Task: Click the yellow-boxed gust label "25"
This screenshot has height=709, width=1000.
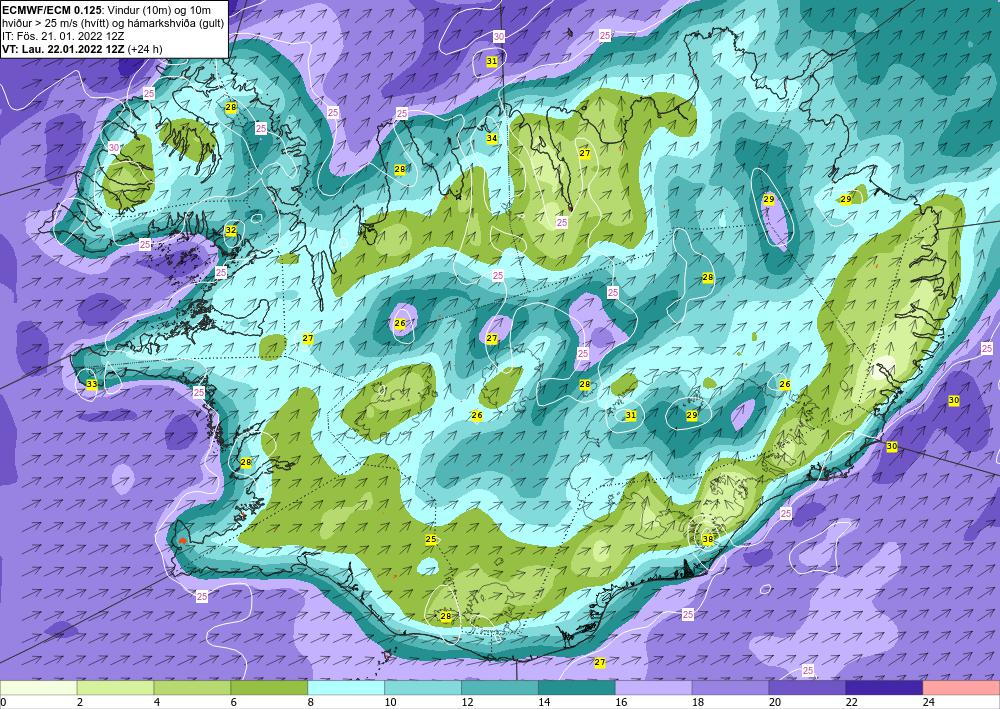Action: 431,539
